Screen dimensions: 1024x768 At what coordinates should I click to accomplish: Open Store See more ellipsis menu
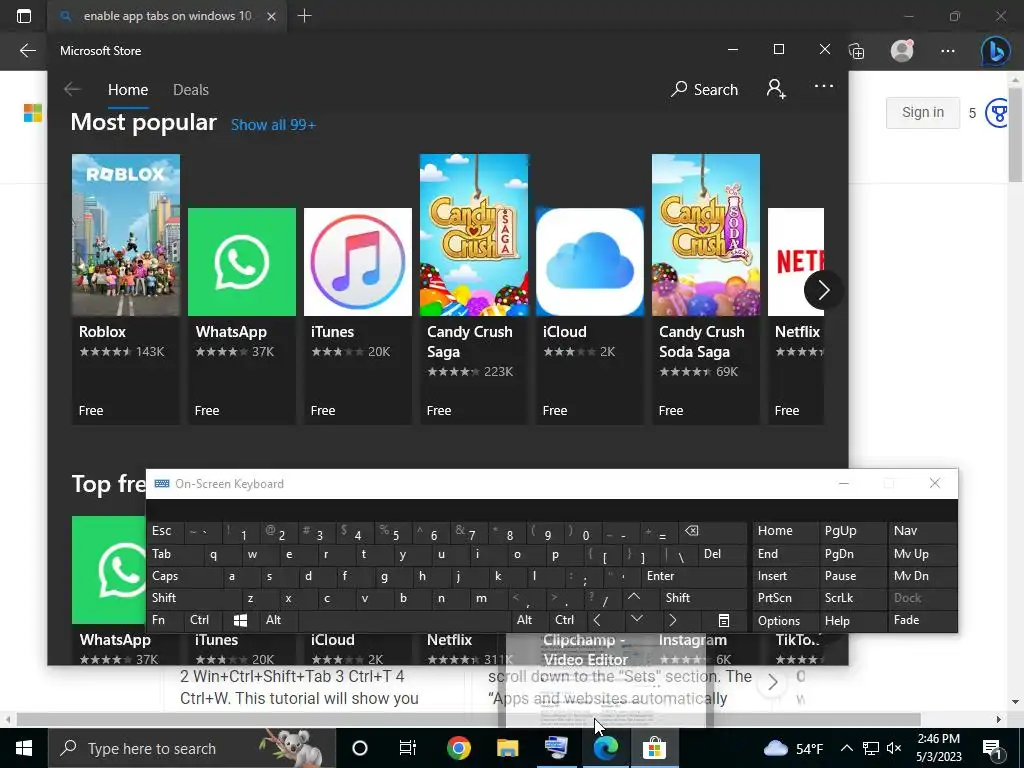point(824,86)
